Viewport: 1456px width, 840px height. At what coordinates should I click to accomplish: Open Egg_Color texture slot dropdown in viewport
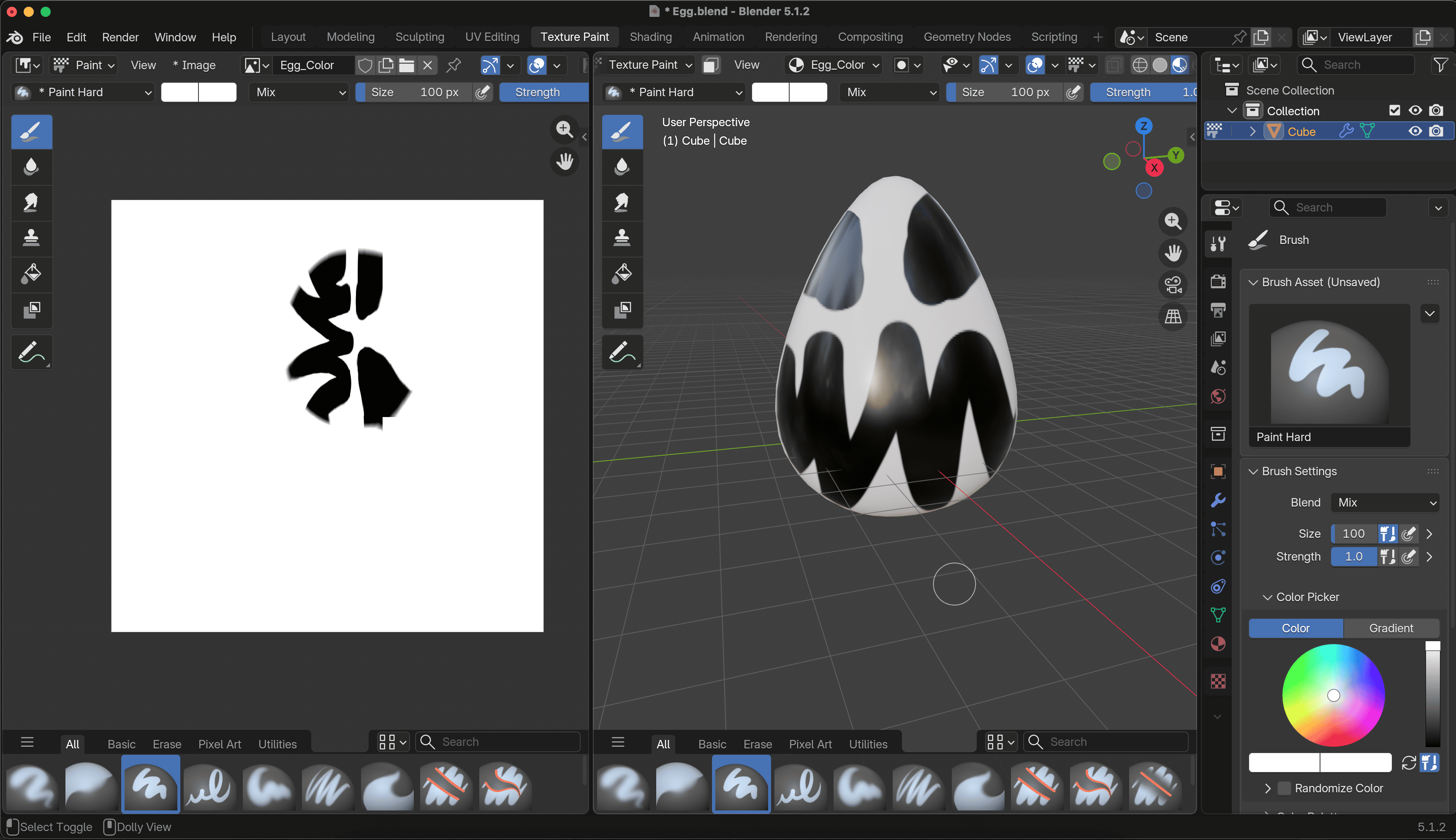point(833,65)
